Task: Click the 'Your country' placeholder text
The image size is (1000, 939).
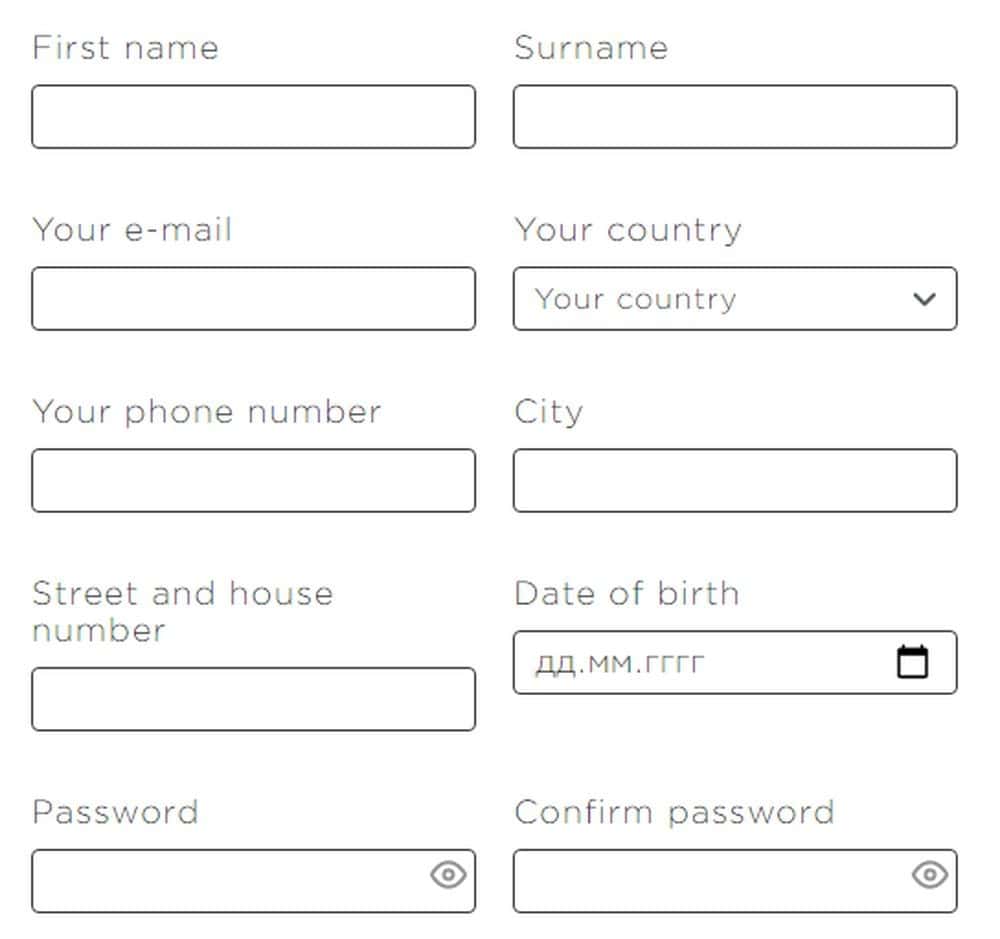Action: (x=635, y=299)
